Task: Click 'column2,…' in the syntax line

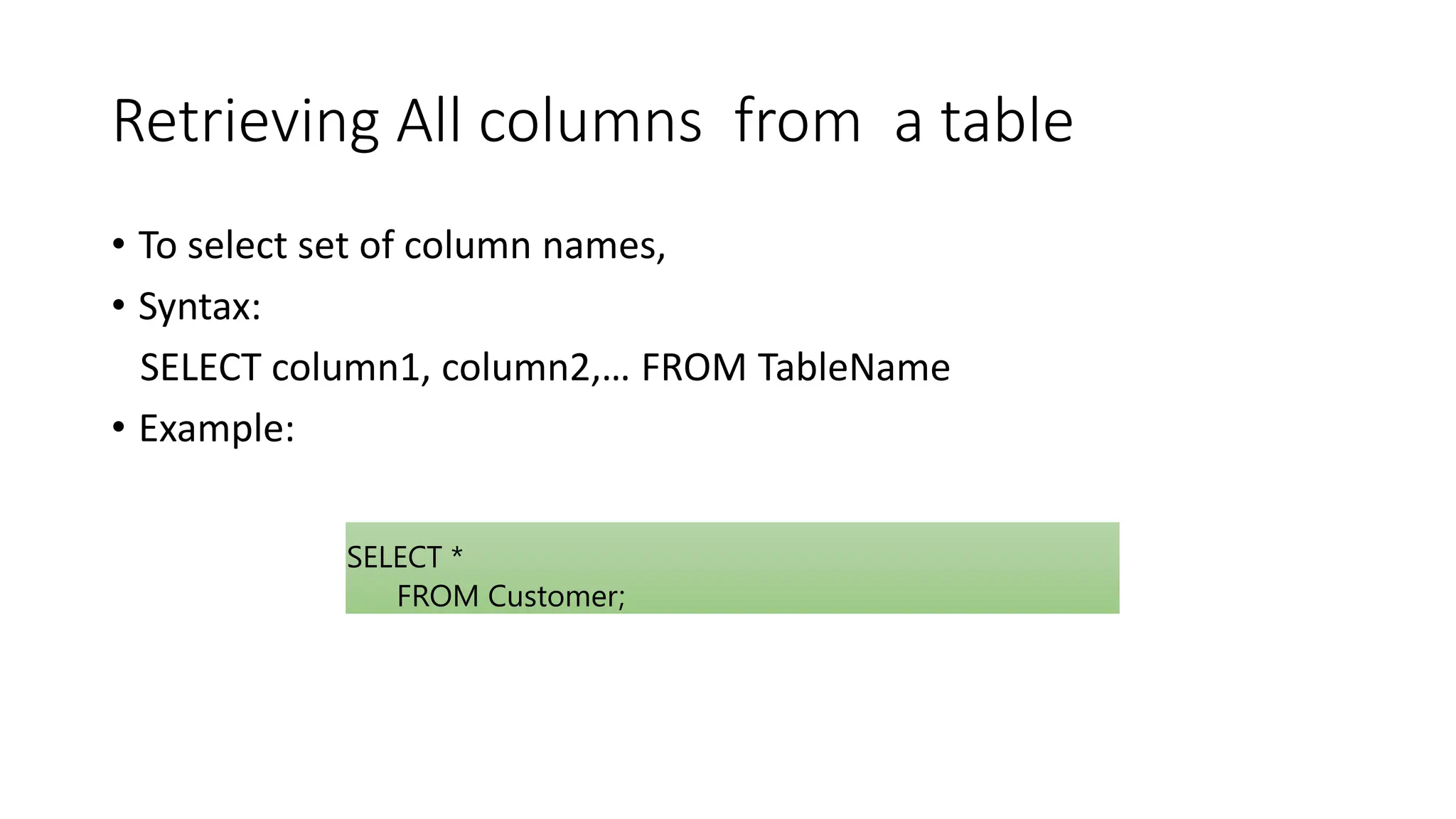Action: [x=536, y=368]
